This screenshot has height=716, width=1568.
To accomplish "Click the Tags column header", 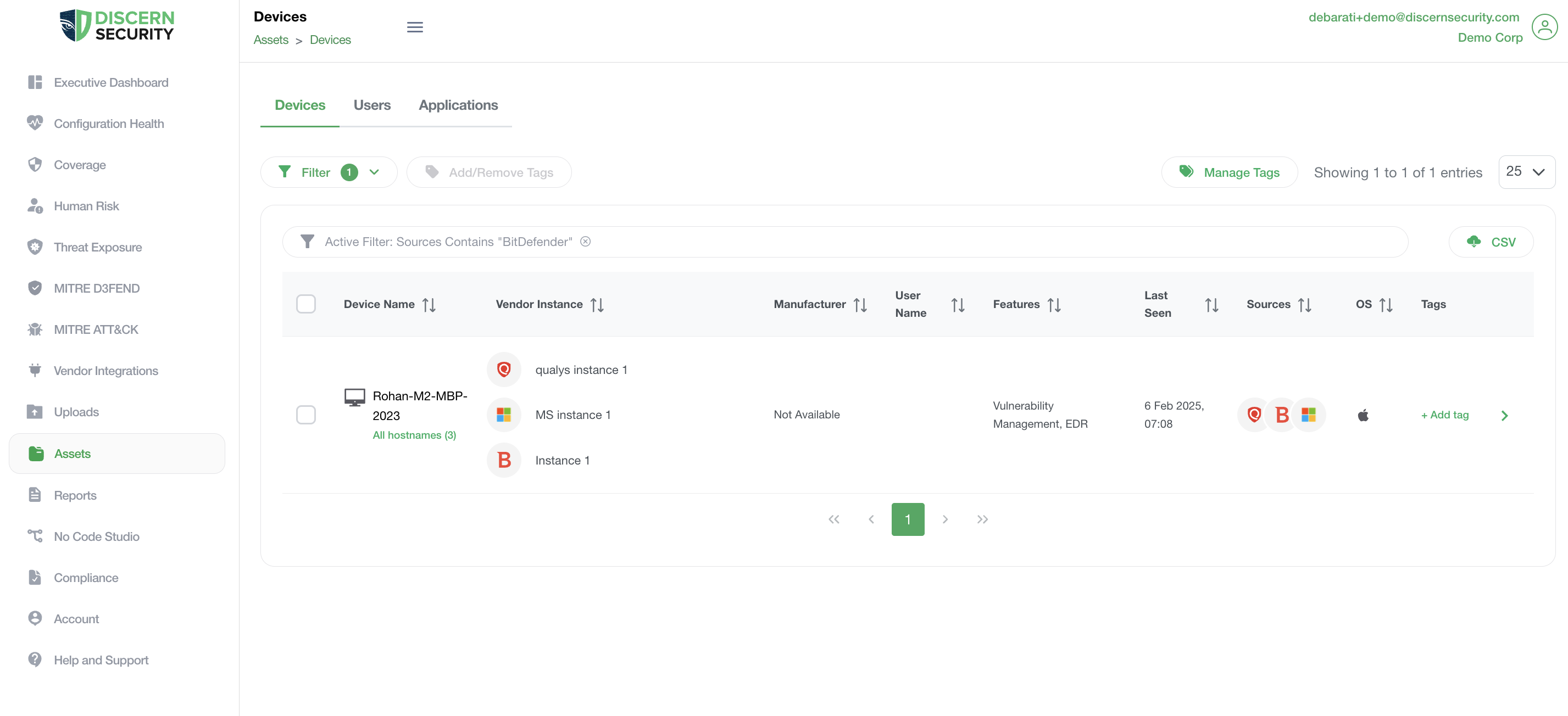I will click(1433, 304).
